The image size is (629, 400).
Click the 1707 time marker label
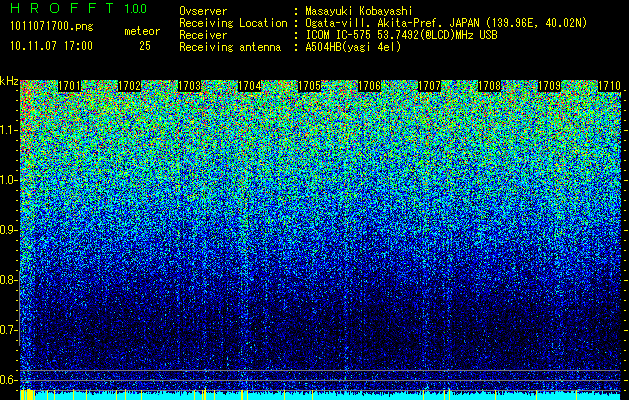point(429,86)
